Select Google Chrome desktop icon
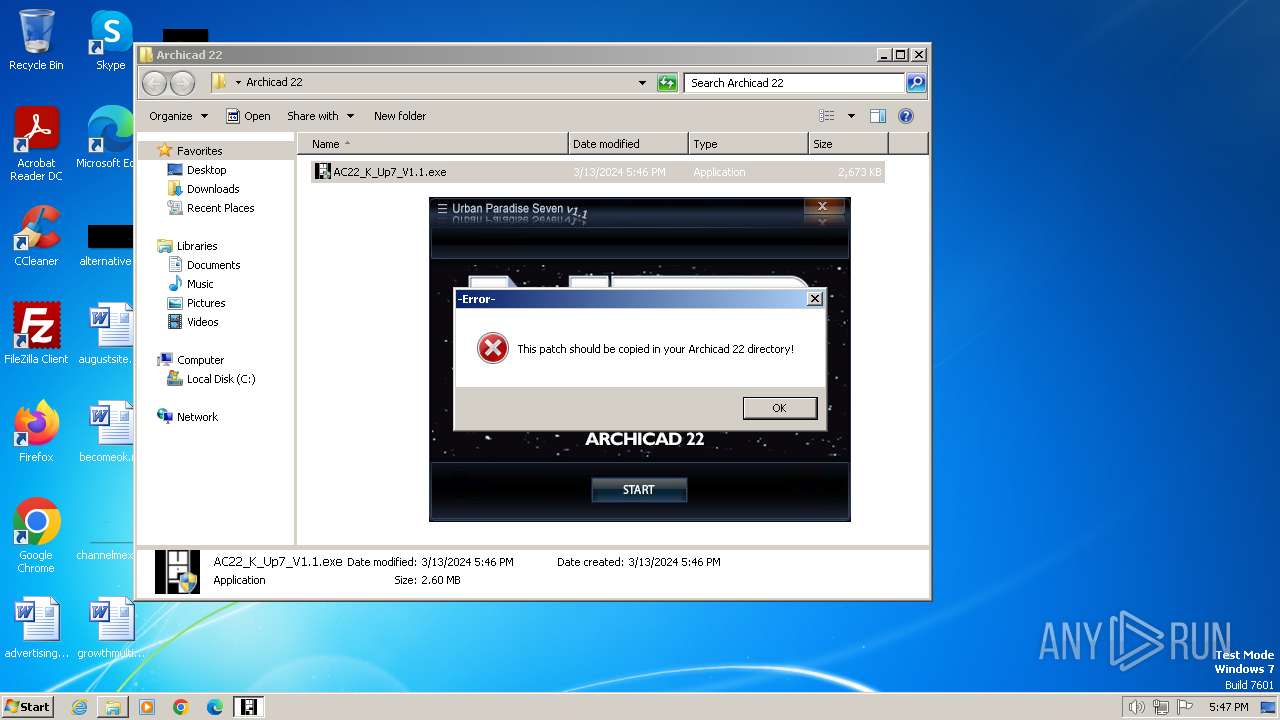 (x=36, y=536)
